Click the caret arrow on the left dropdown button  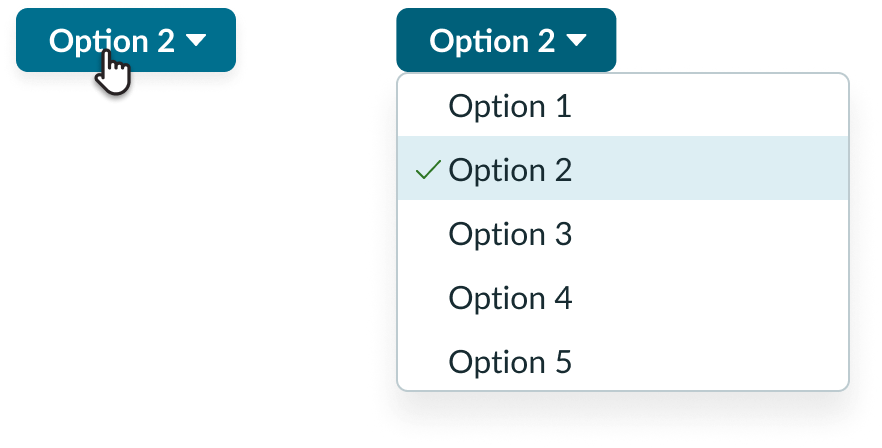196,40
